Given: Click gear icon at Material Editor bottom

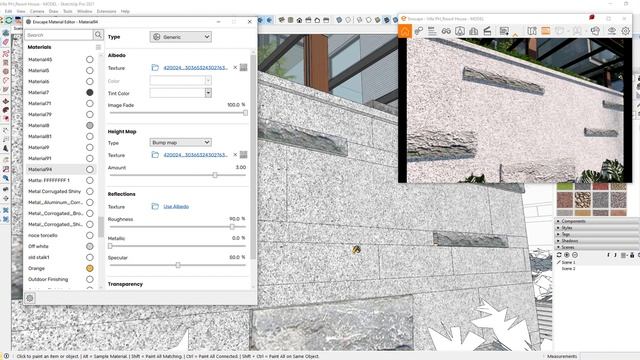Looking at the screenshot, I should [x=30, y=298].
